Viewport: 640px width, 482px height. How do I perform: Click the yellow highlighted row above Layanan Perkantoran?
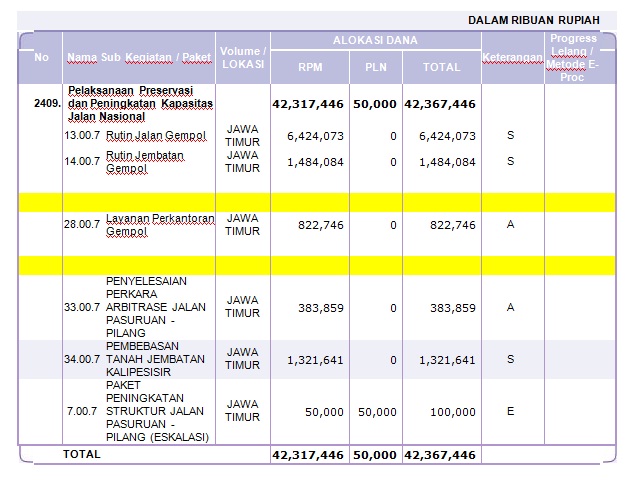tap(318, 202)
